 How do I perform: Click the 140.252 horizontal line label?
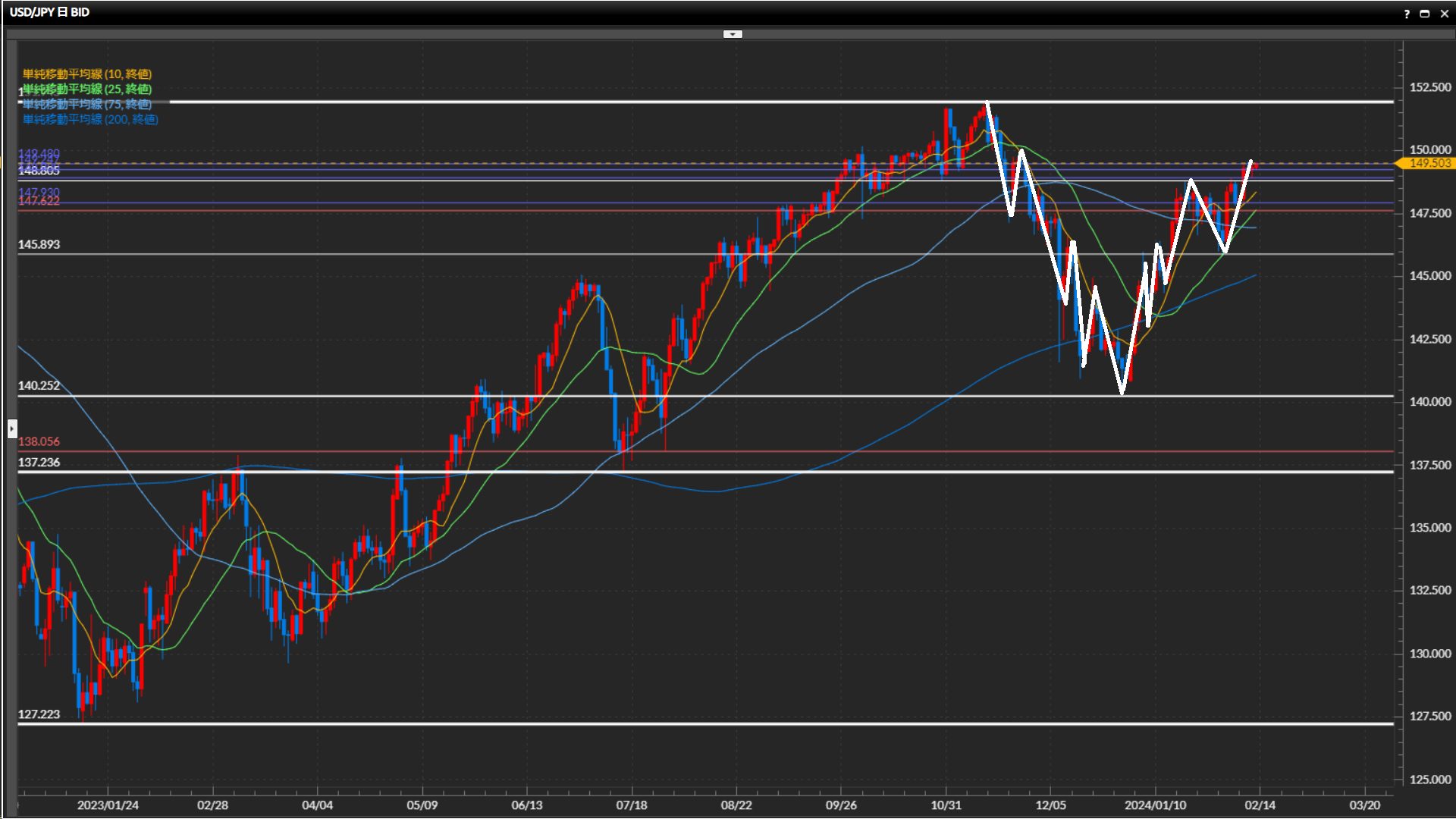pos(39,385)
